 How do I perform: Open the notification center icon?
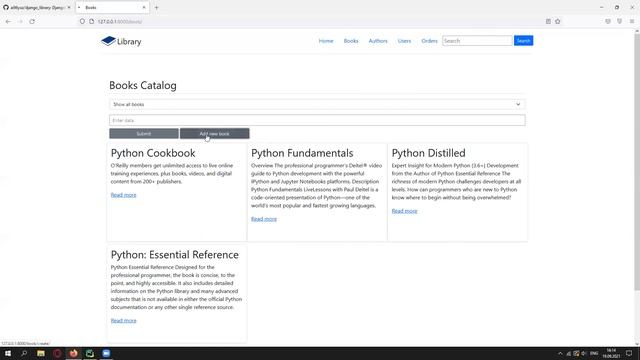(x=629, y=353)
